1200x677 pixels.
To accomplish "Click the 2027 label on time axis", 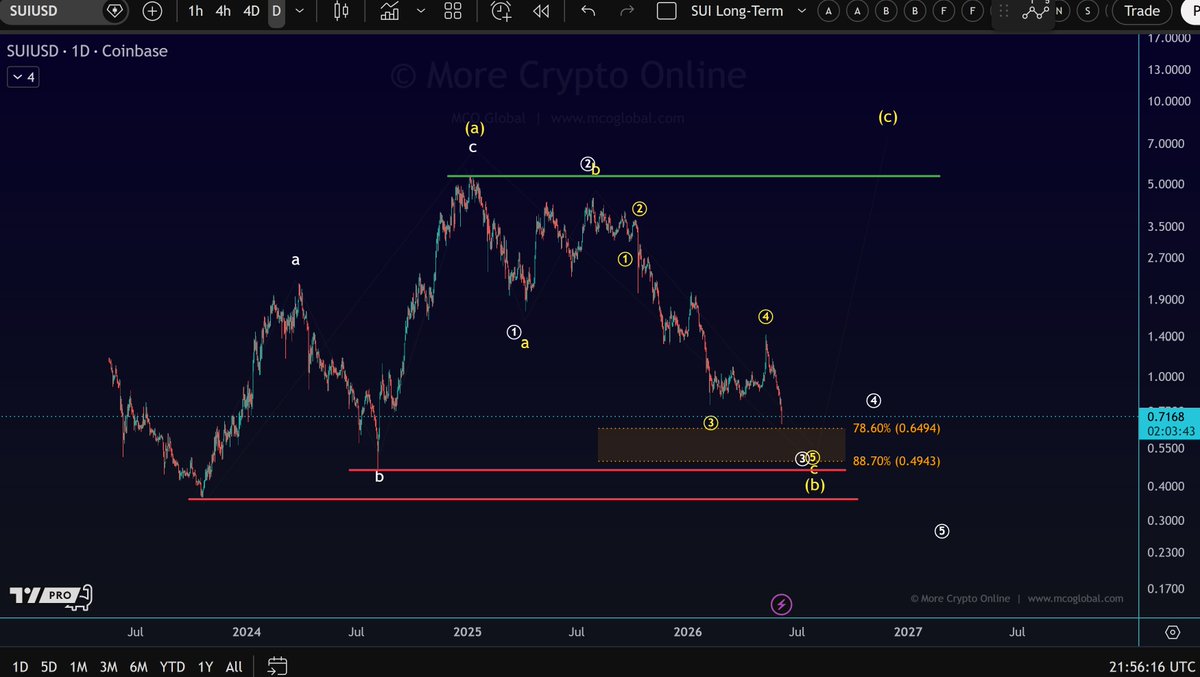I will pos(908,632).
